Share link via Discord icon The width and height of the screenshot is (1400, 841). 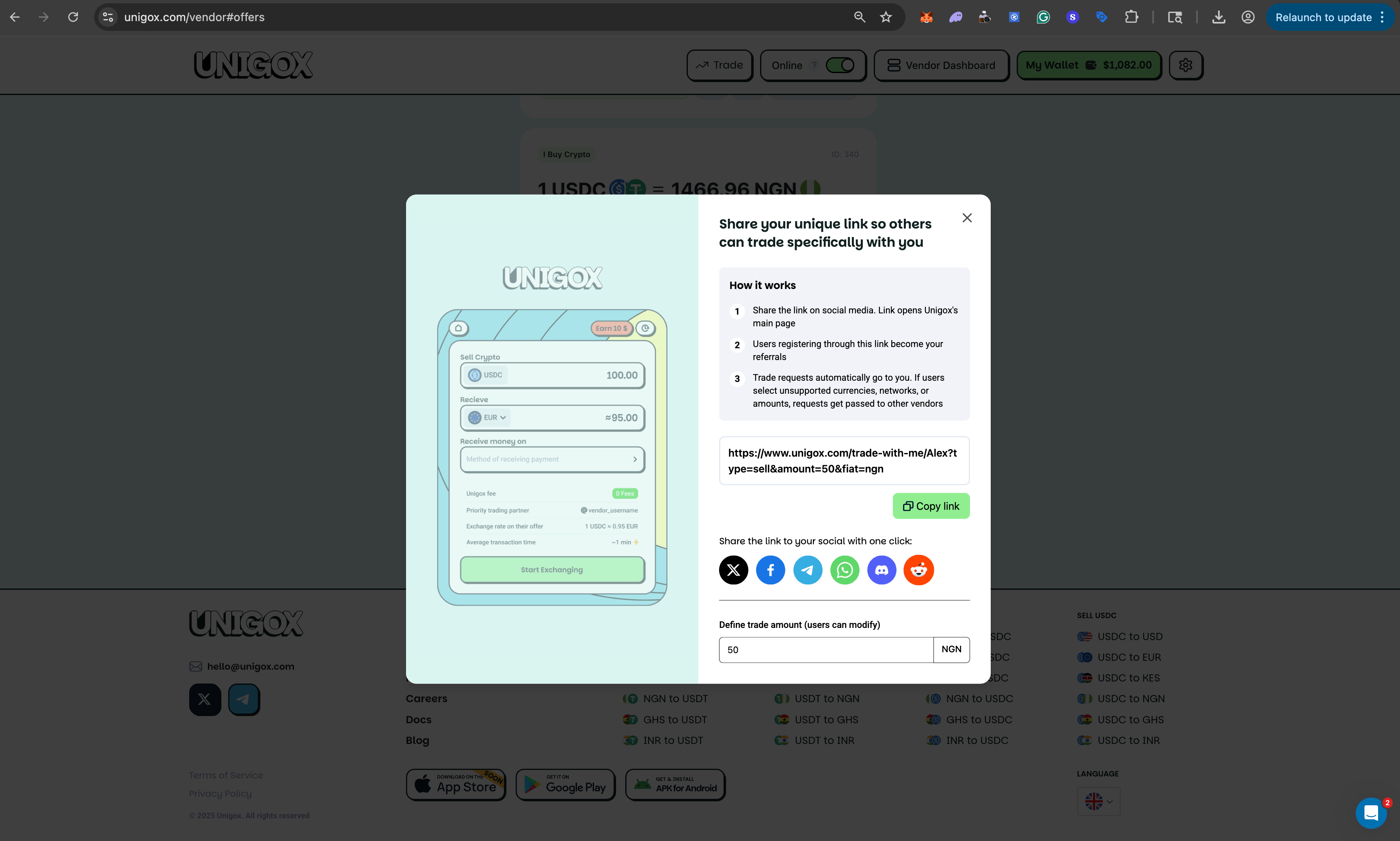881,569
